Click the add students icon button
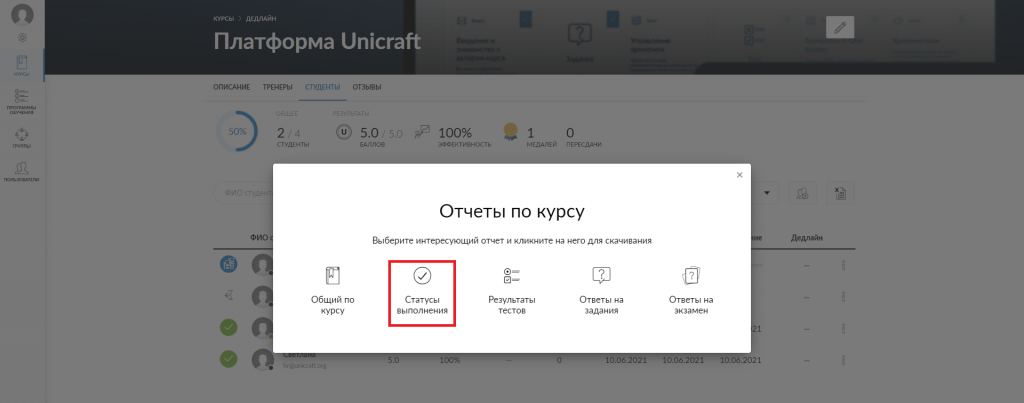 point(803,193)
